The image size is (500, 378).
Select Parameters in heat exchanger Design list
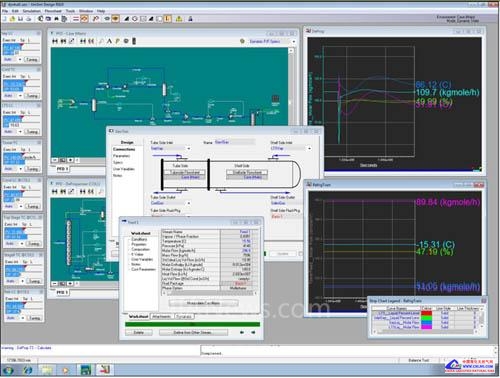(x=122, y=156)
